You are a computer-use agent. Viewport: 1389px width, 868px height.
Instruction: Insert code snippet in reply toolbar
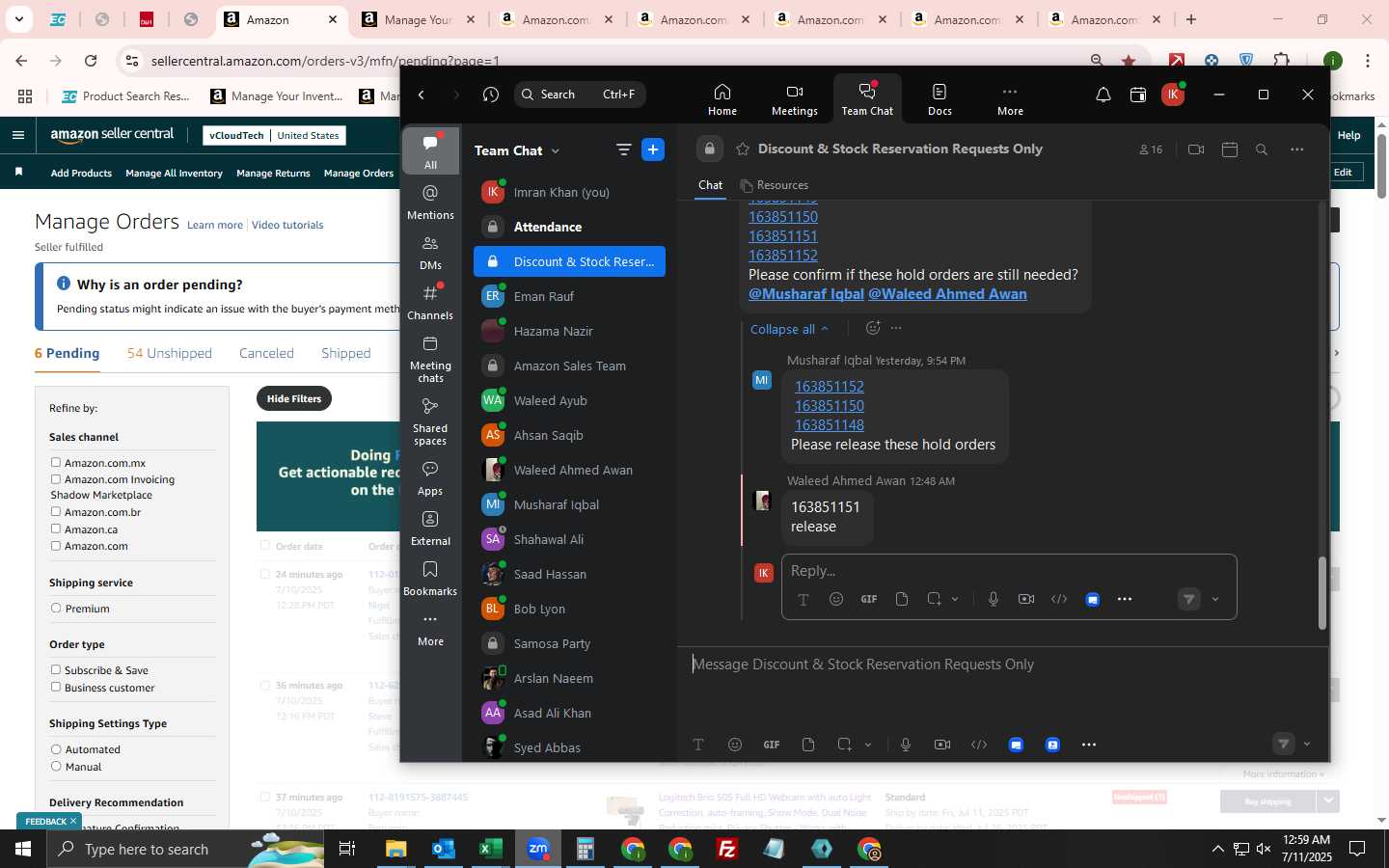(x=1059, y=599)
